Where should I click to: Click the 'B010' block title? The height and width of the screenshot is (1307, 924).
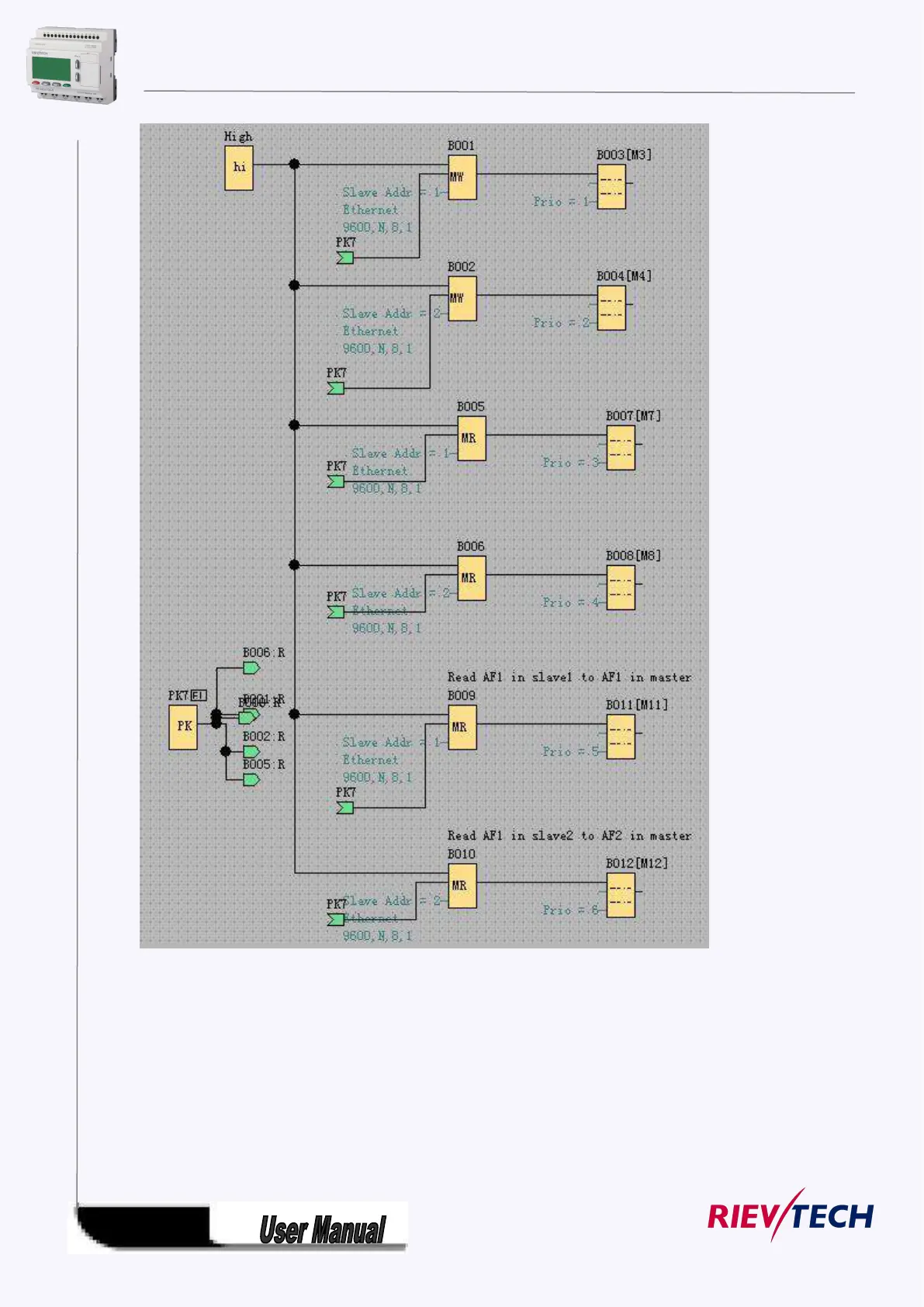click(x=462, y=855)
